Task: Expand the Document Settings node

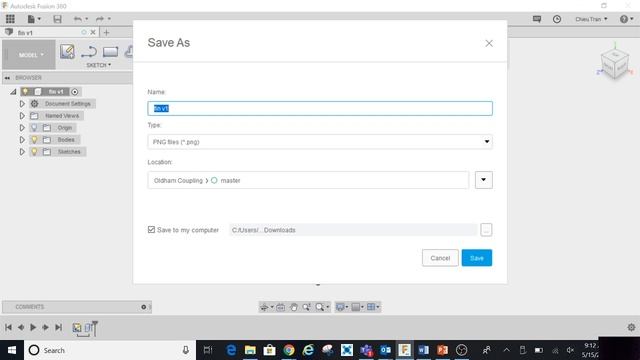Action: click(x=22, y=104)
